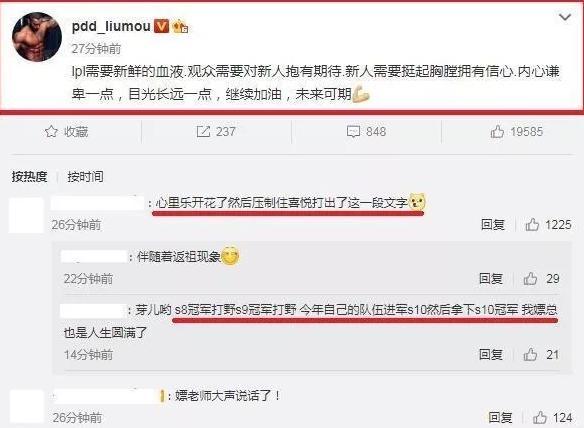Click the pdd_liumou profile avatar
The width and height of the screenshot is (584, 428).
point(37,37)
